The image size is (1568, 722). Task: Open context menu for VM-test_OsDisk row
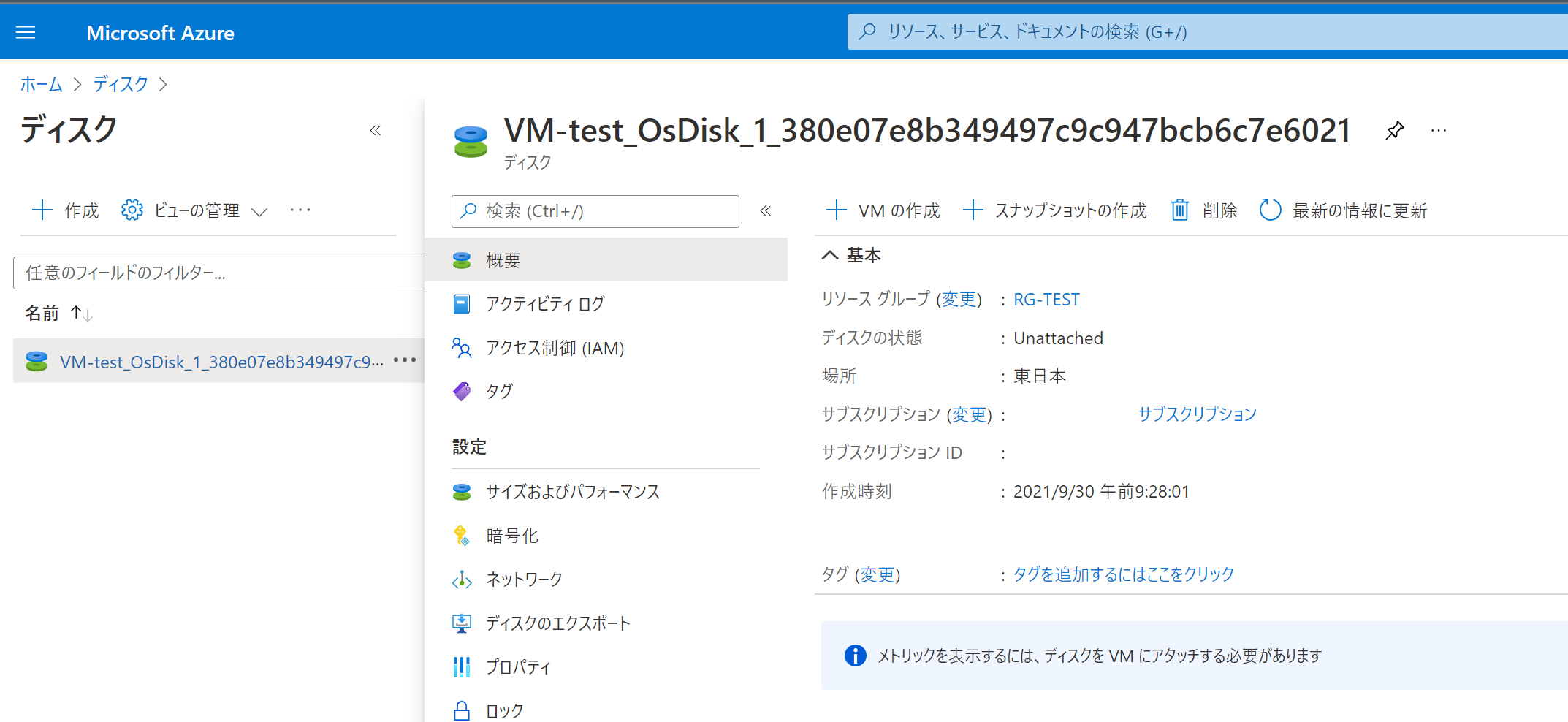point(405,360)
